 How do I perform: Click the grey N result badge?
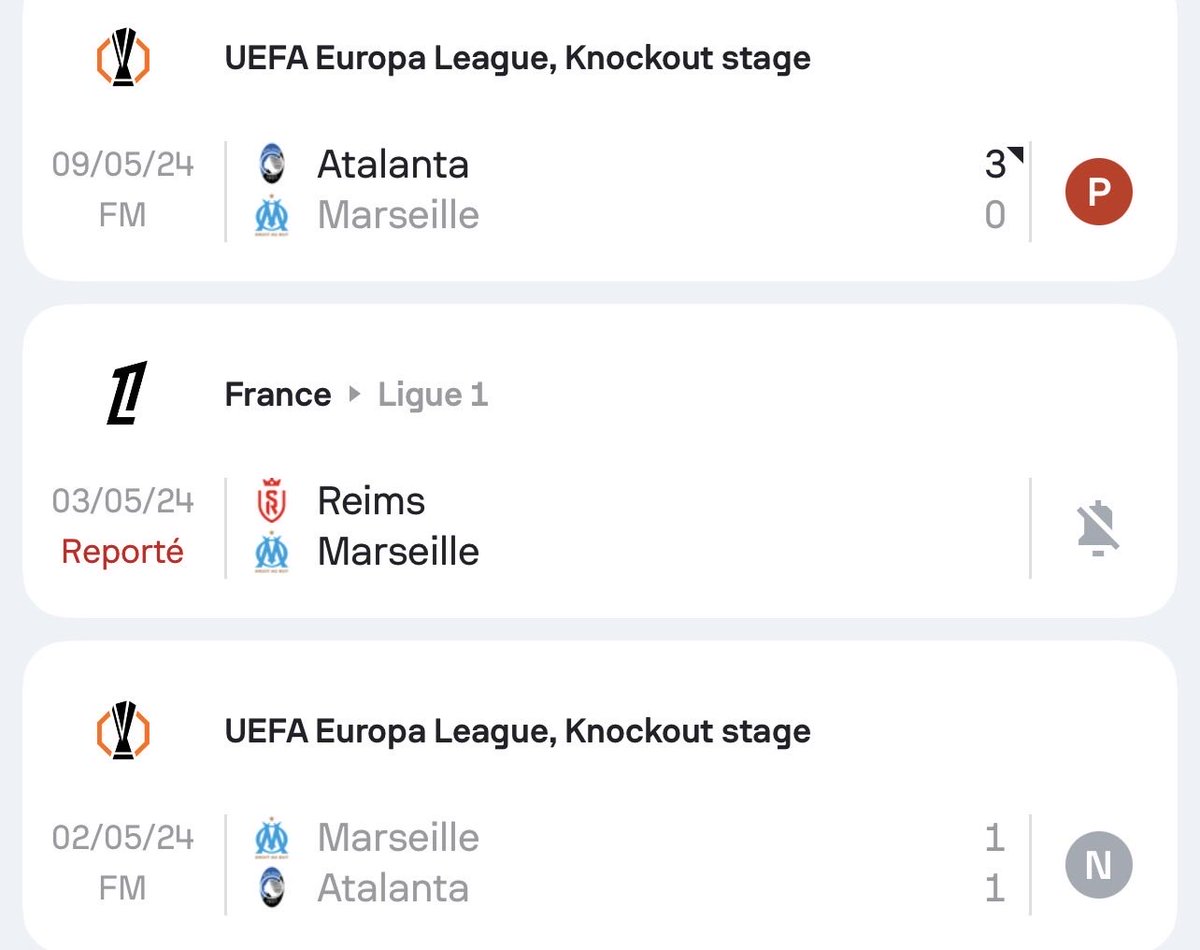(x=1098, y=864)
